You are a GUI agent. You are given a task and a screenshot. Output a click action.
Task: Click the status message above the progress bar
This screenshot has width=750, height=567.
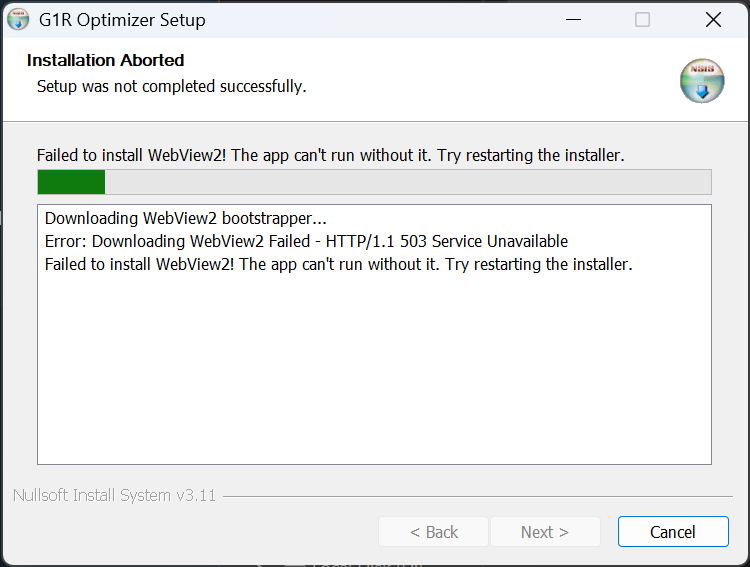[331, 156]
